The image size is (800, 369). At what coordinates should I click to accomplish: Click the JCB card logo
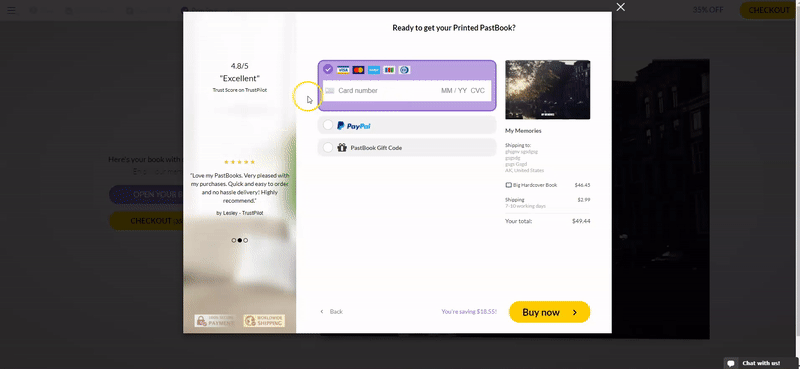pyautogui.click(x=389, y=70)
